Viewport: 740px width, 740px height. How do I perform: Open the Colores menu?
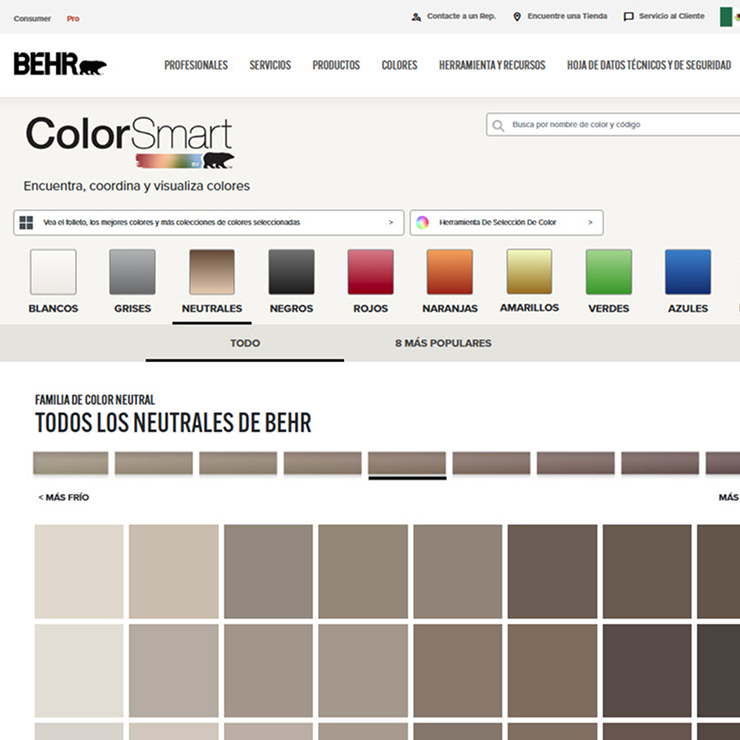[x=399, y=65]
